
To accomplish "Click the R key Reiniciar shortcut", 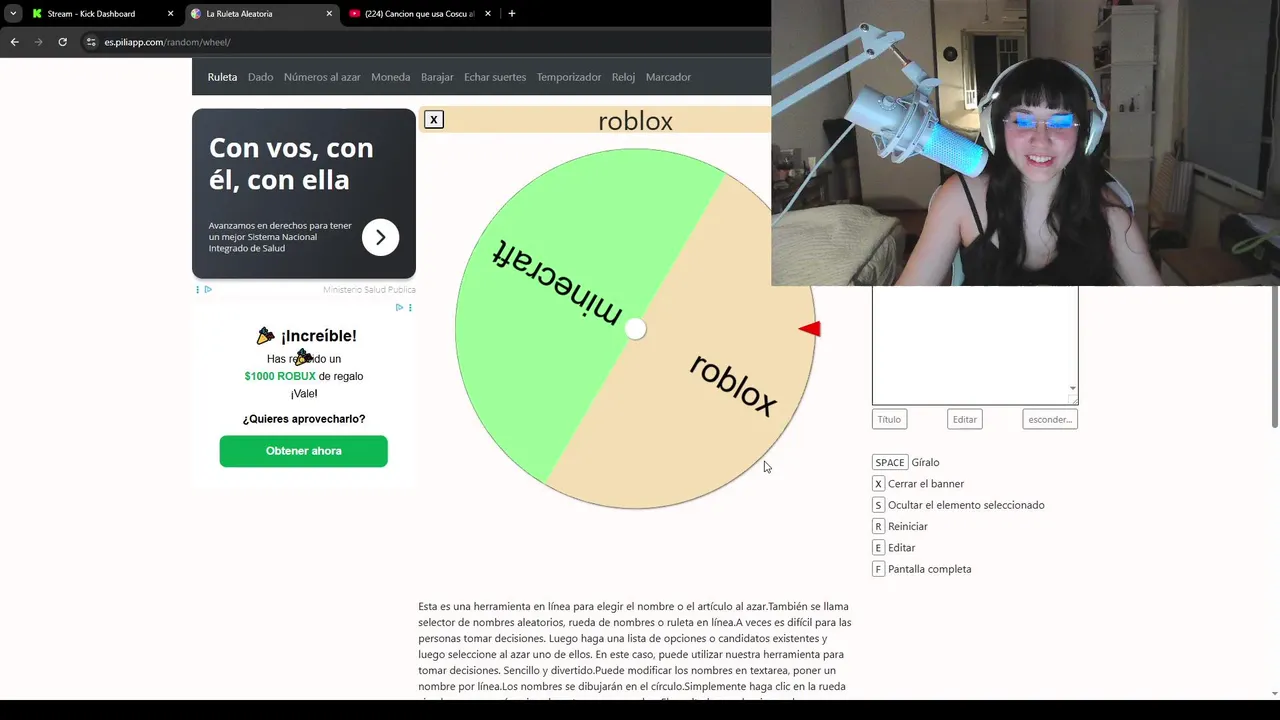I will pos(878,526).
